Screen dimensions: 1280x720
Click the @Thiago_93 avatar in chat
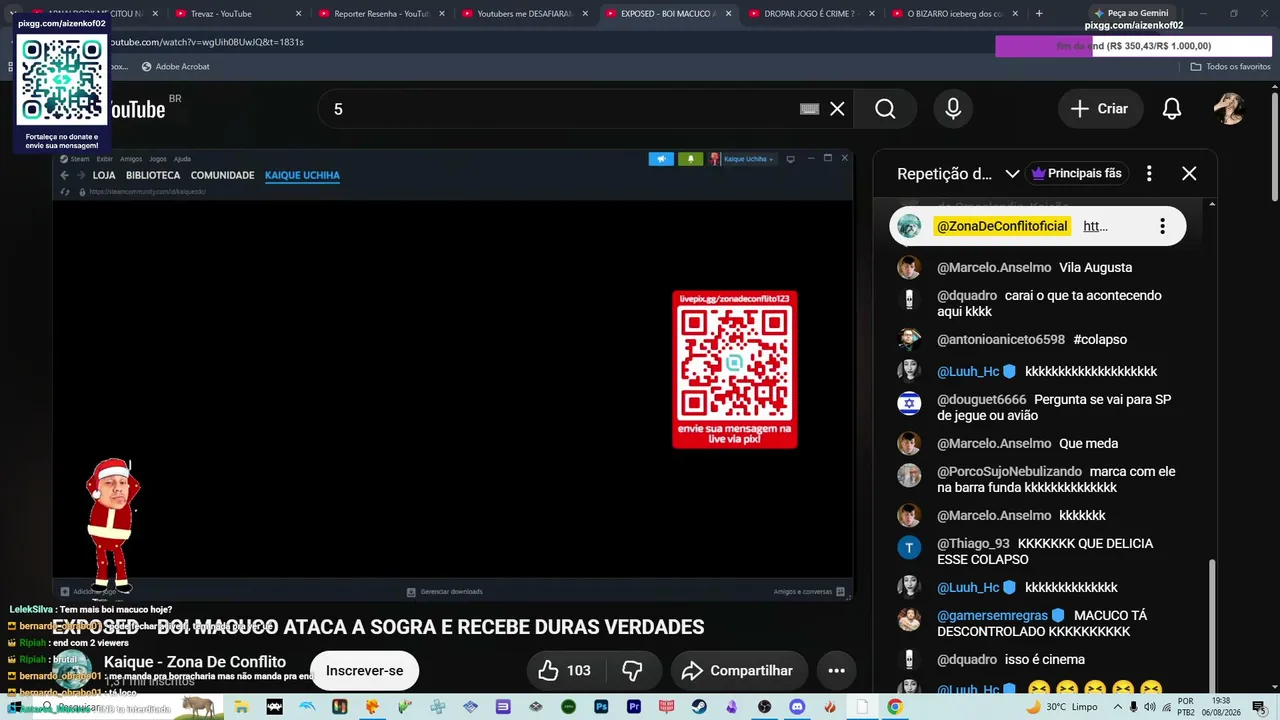(909, 547)
